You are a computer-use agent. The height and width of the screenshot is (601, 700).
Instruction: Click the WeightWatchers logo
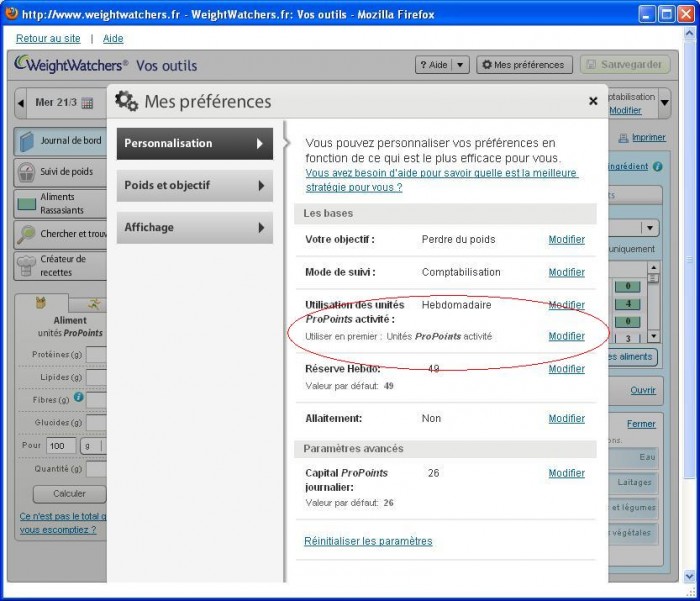tap(71, 65)
